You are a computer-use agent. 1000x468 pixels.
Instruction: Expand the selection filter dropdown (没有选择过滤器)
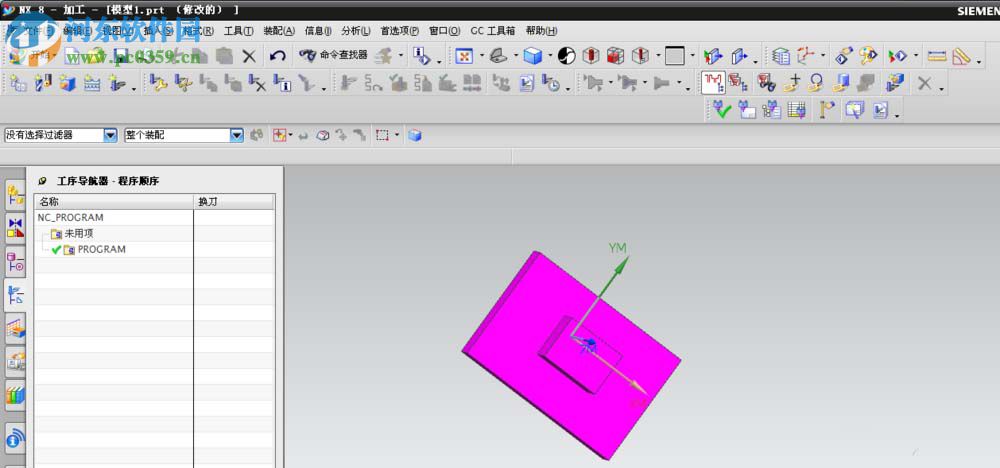(x=110, y=135)
